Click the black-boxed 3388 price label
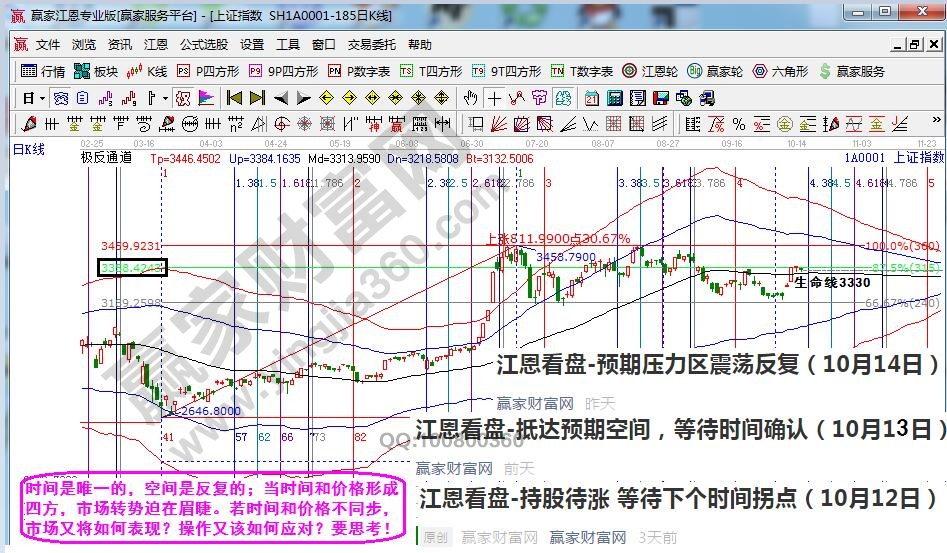Screen dimensions: 947x553 point(132,267)
